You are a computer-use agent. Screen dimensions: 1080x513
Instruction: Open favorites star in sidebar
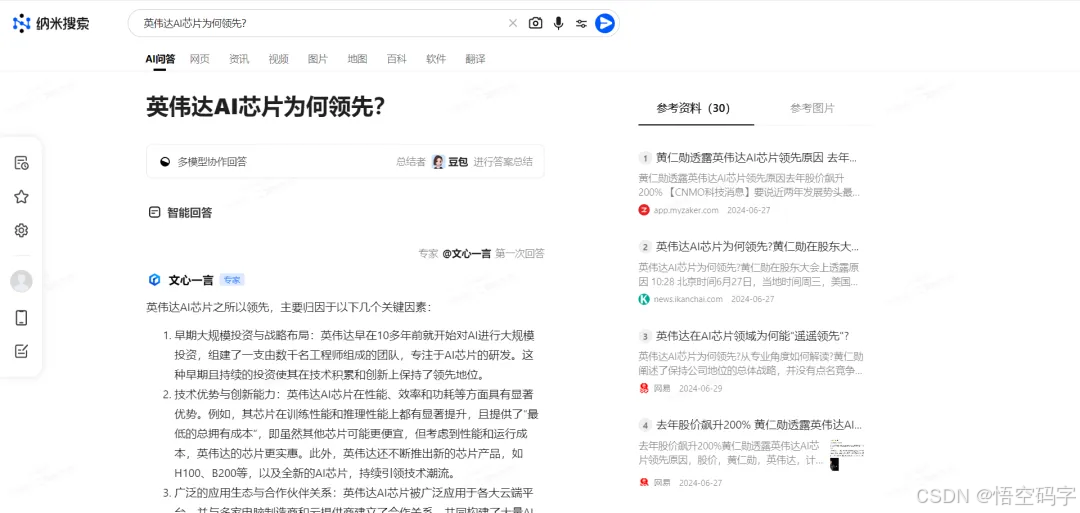tap(21, 197)
